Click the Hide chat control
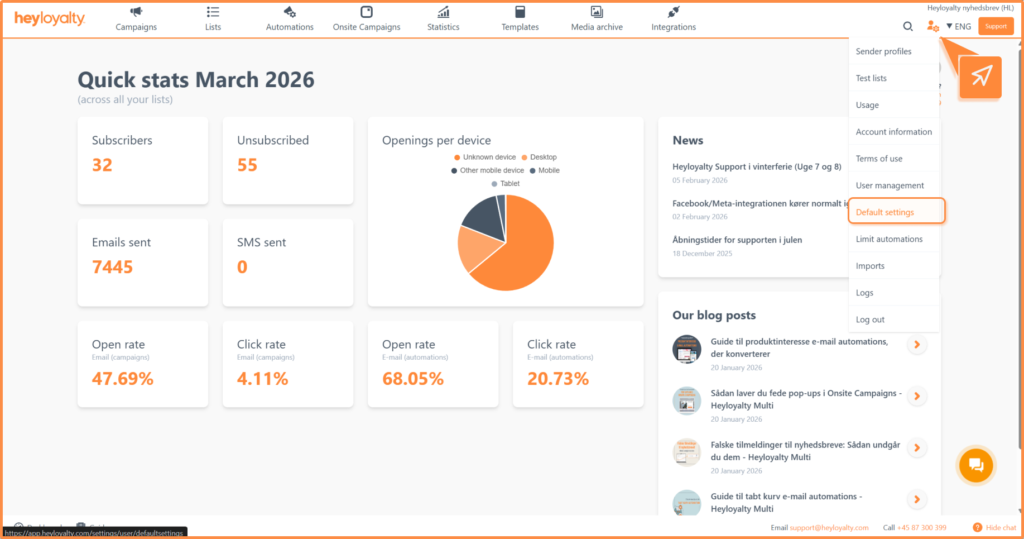This screenshot has height=539, width=1024. click(994, 527)
